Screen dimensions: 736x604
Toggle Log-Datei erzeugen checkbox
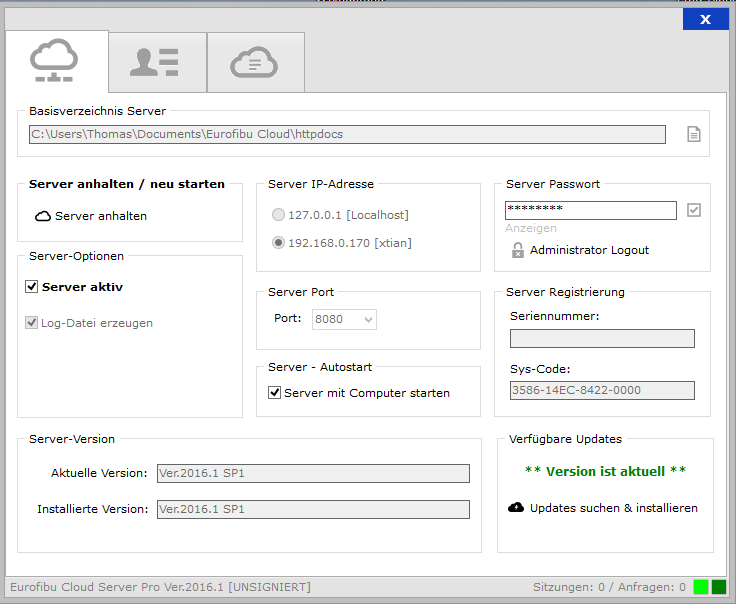(x=31, y=322)
